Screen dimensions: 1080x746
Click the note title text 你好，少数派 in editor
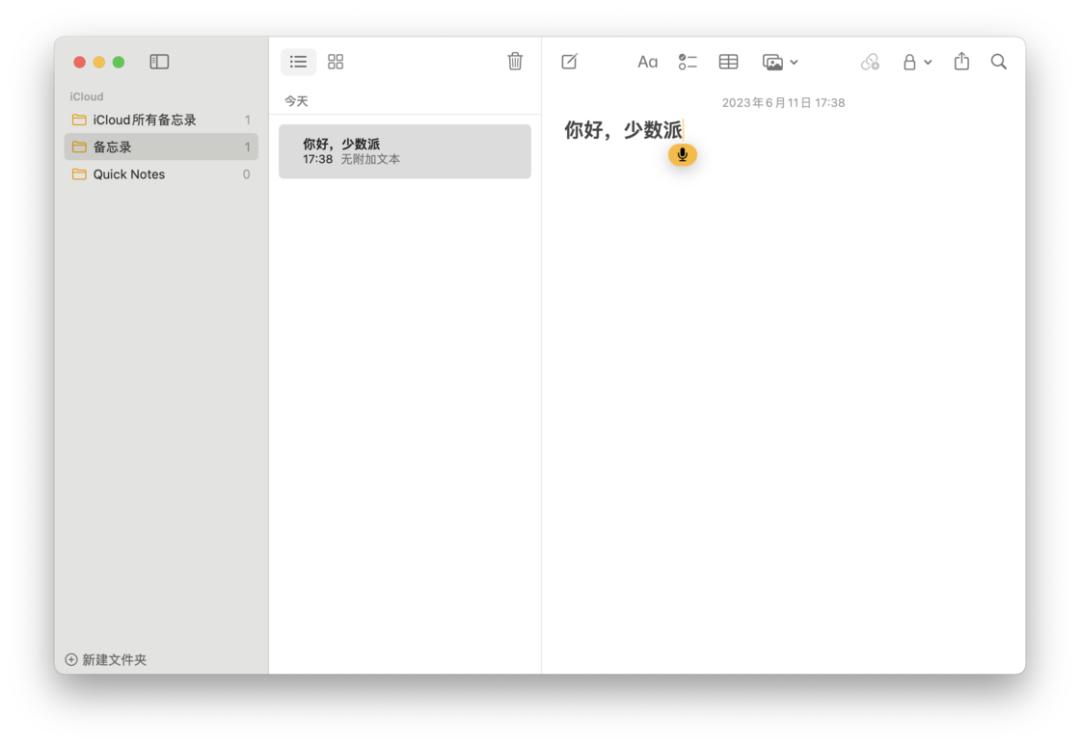(x=623, y=129)
